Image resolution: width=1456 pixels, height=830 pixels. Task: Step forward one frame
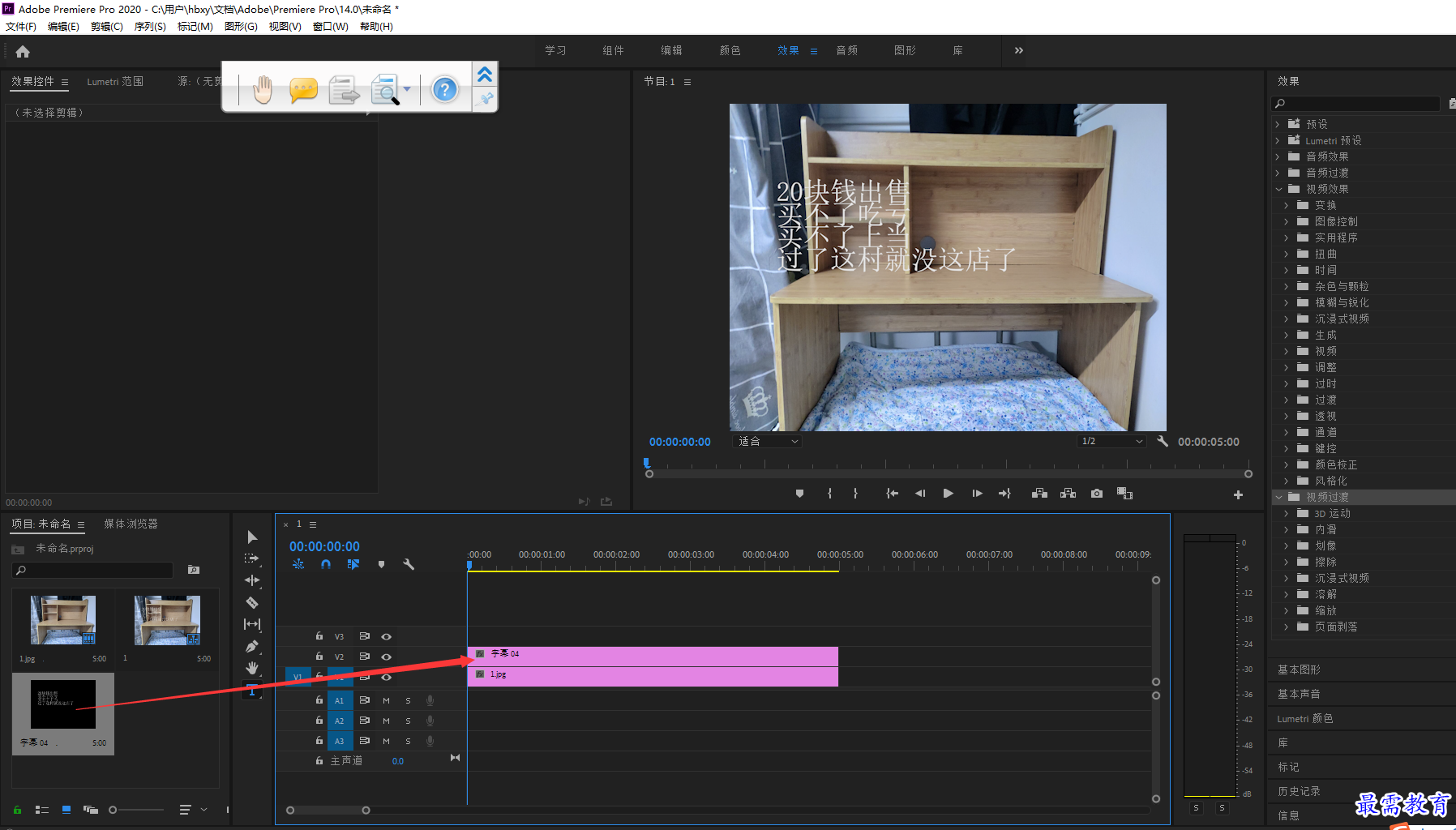point(977,494)
